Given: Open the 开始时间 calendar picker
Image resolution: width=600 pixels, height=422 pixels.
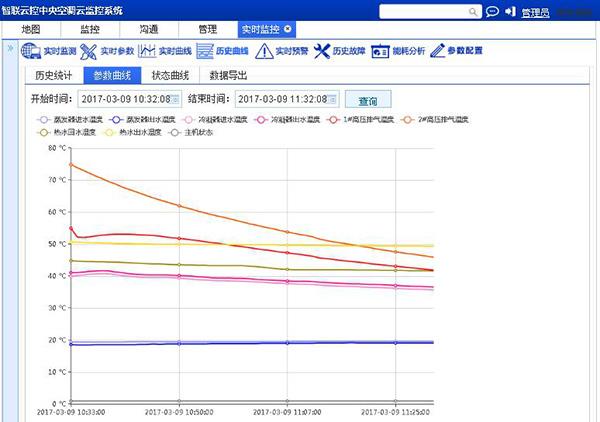Looking at the screenshot, I should pyautogui.click(x=177, y=99).
